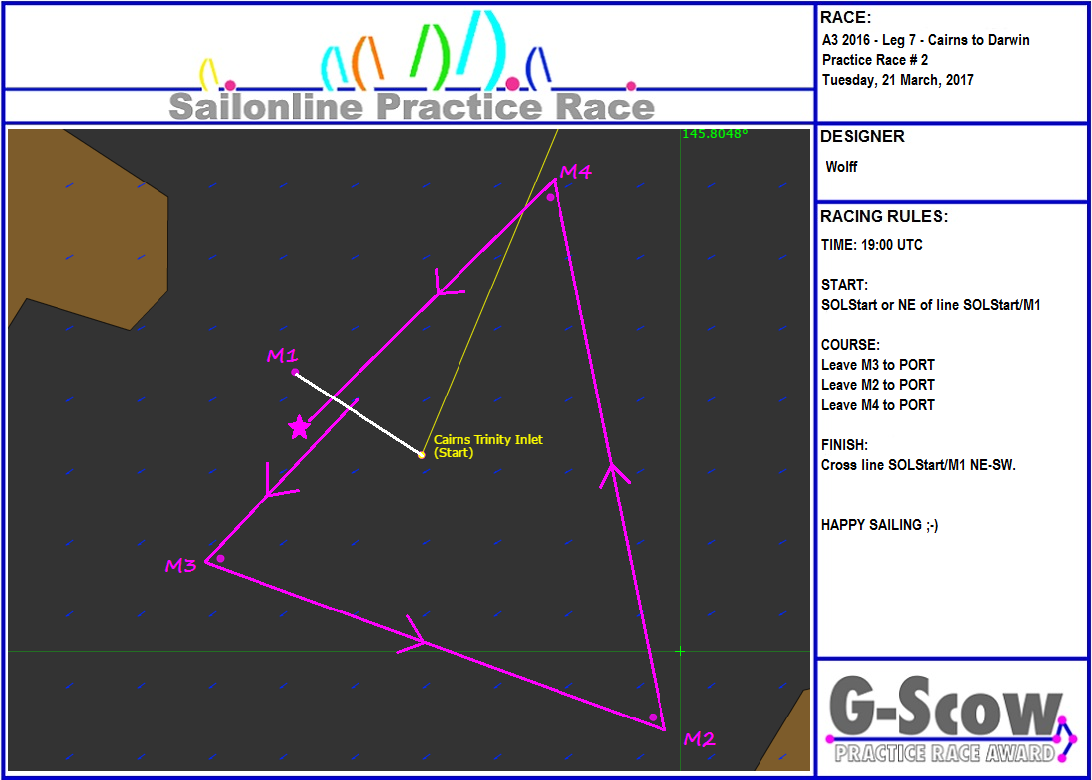Screen dimensions: 1092x780
Task: Click the M3 label text
Action: tap(180, 566)
